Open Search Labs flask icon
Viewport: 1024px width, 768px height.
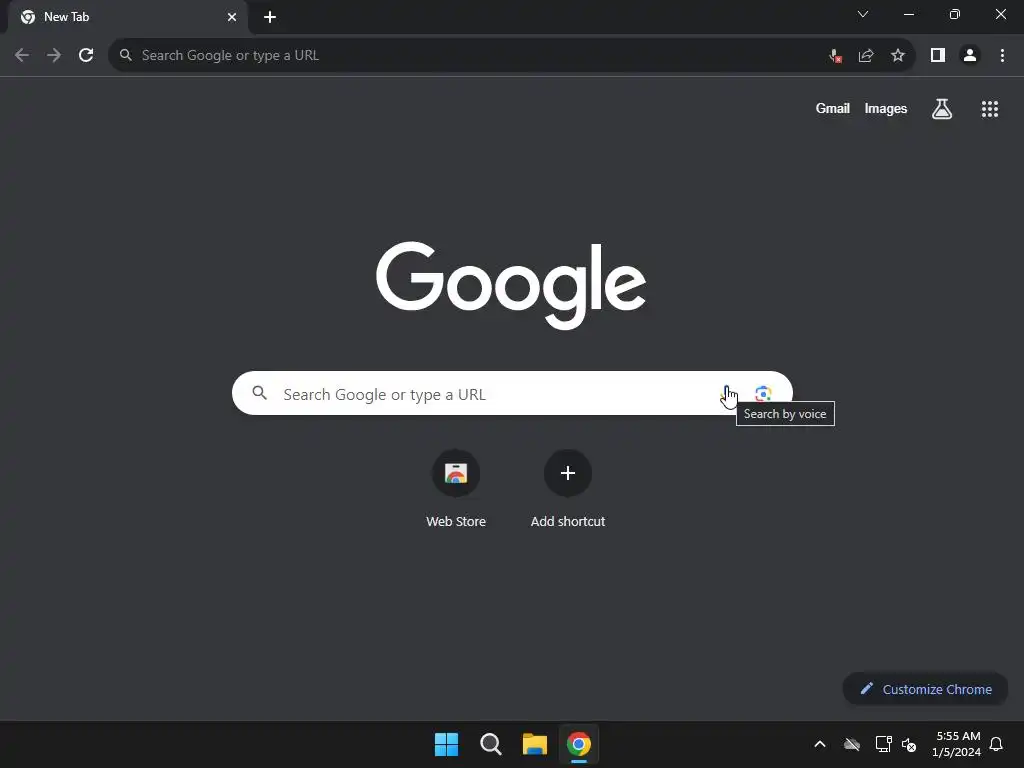tap(942, 109)
